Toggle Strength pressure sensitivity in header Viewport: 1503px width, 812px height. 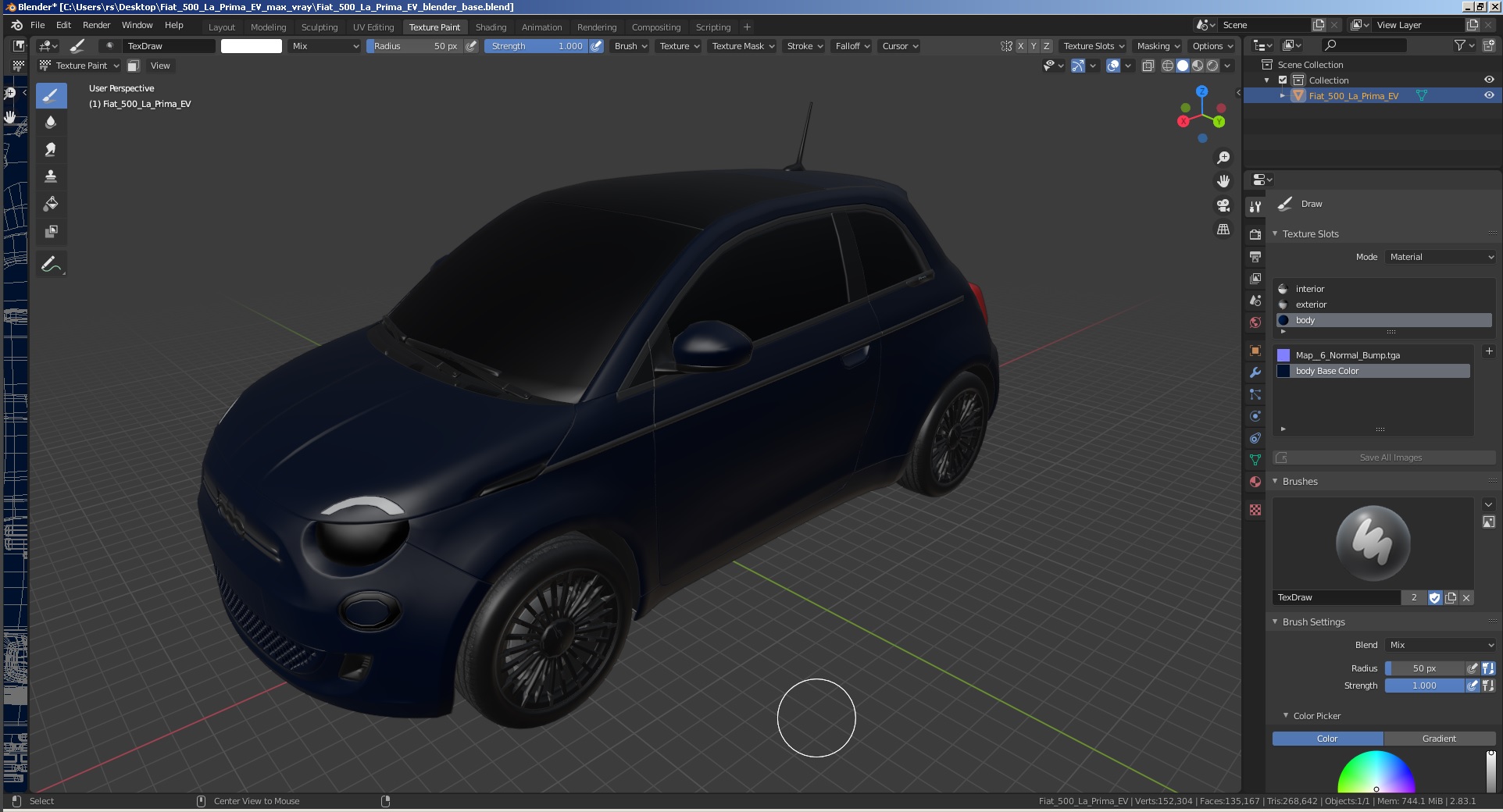(596, 46)
